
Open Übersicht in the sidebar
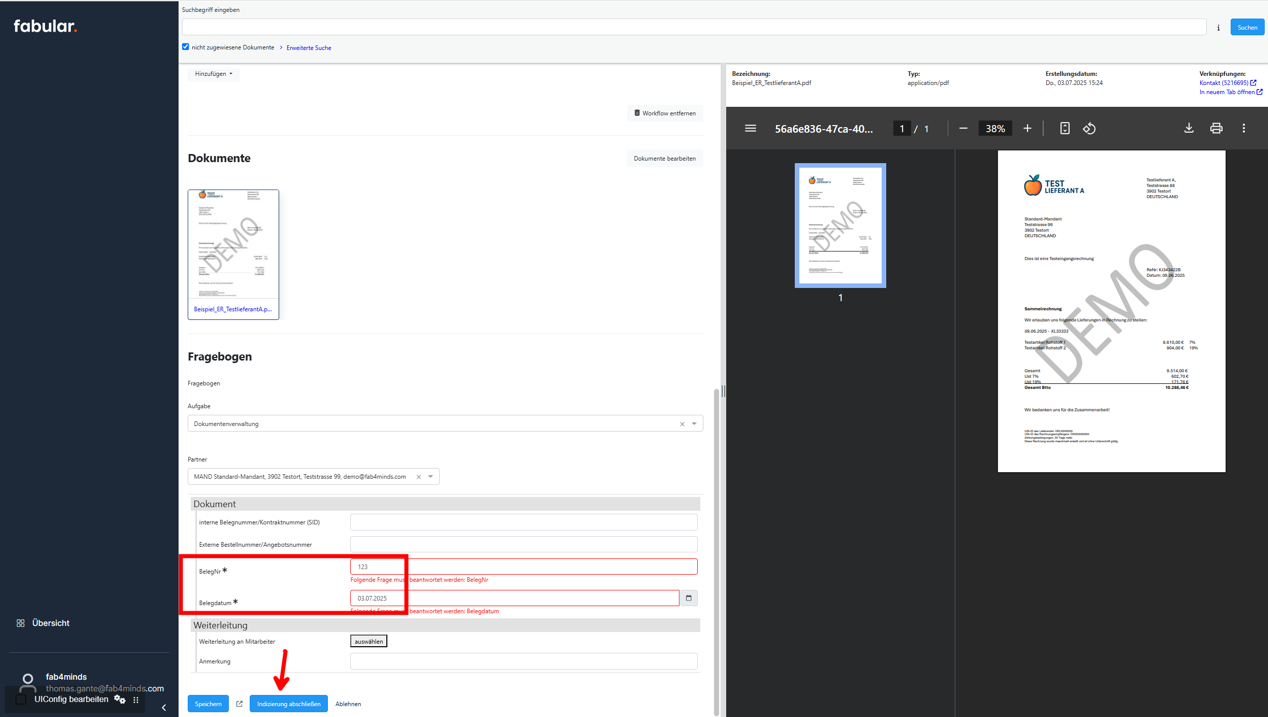(x=50, y=623)
